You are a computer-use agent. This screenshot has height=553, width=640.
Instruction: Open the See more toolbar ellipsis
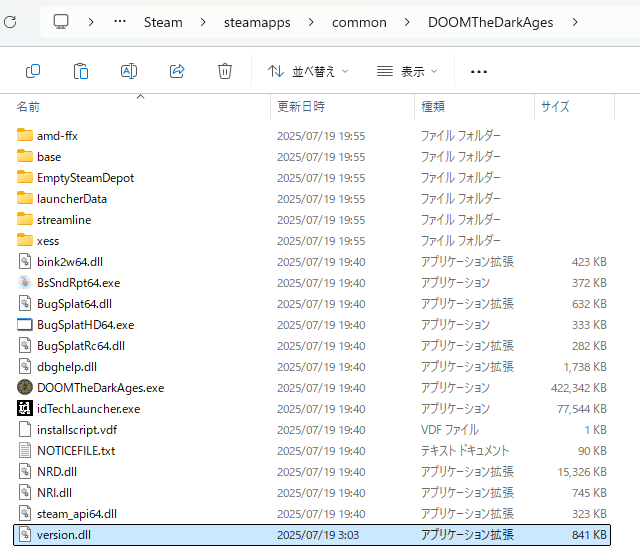point(478,72)
